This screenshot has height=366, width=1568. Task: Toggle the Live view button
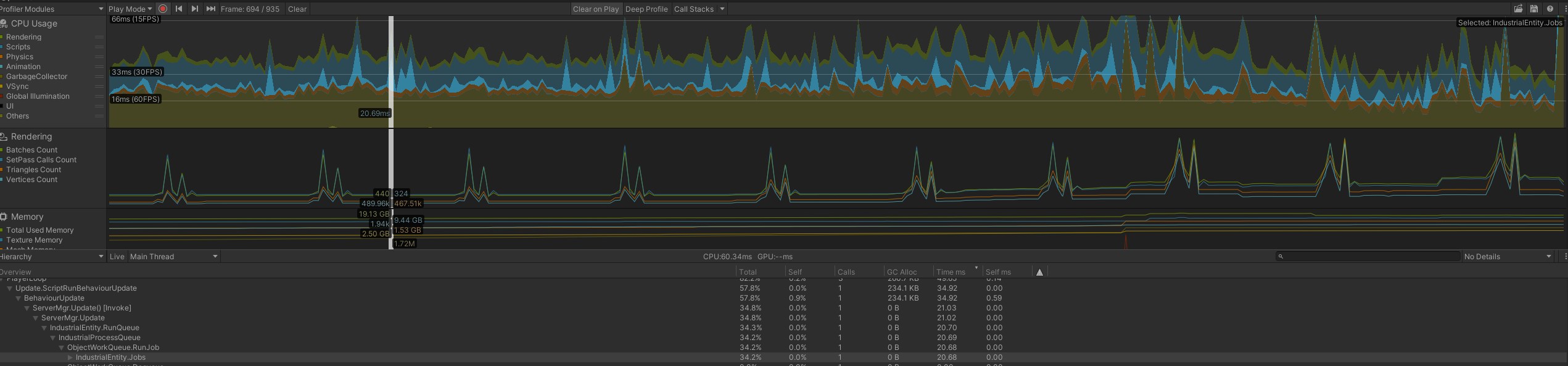coord(117,257)
